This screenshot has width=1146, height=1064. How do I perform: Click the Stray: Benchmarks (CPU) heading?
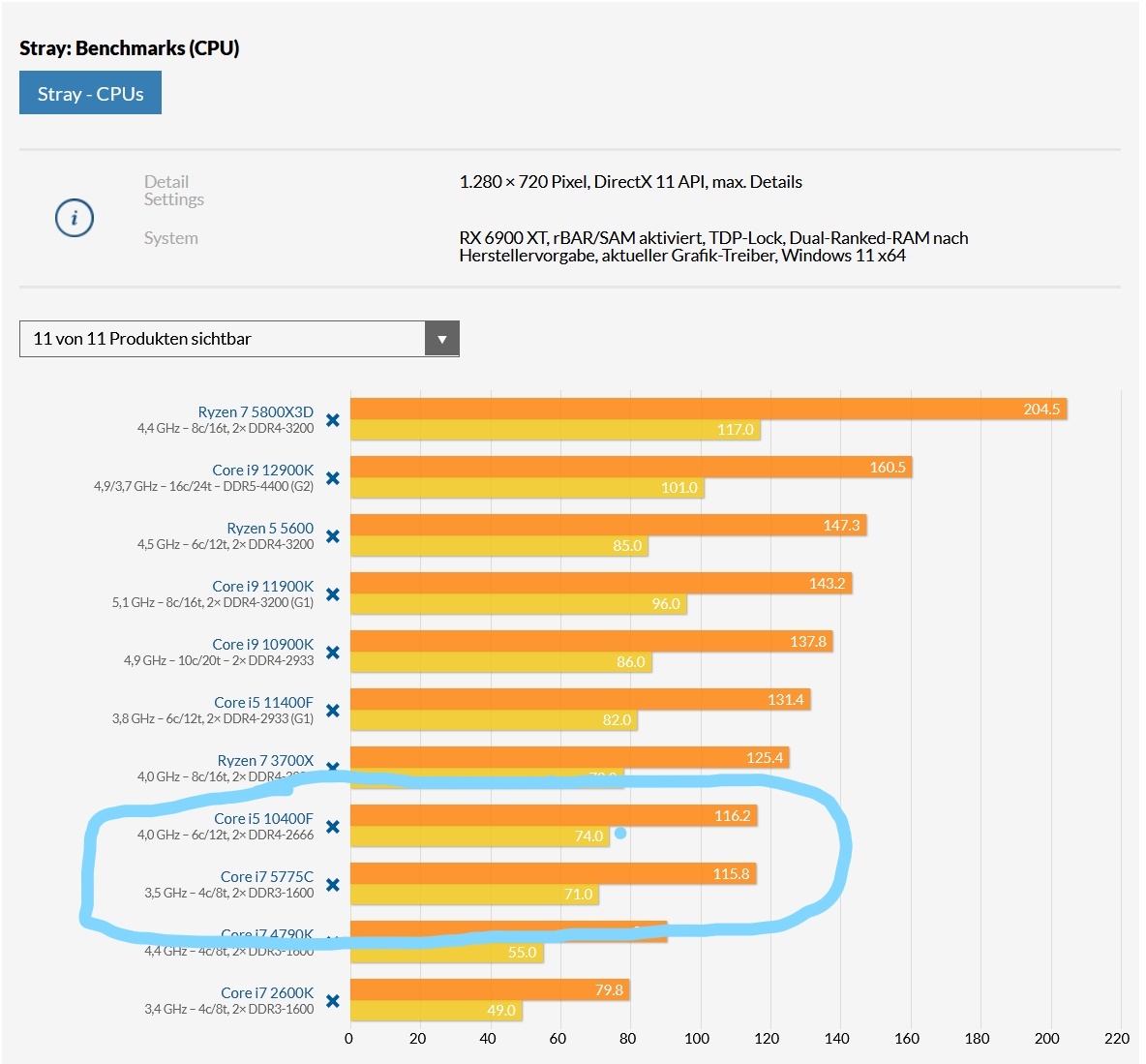tap(130, 48)
